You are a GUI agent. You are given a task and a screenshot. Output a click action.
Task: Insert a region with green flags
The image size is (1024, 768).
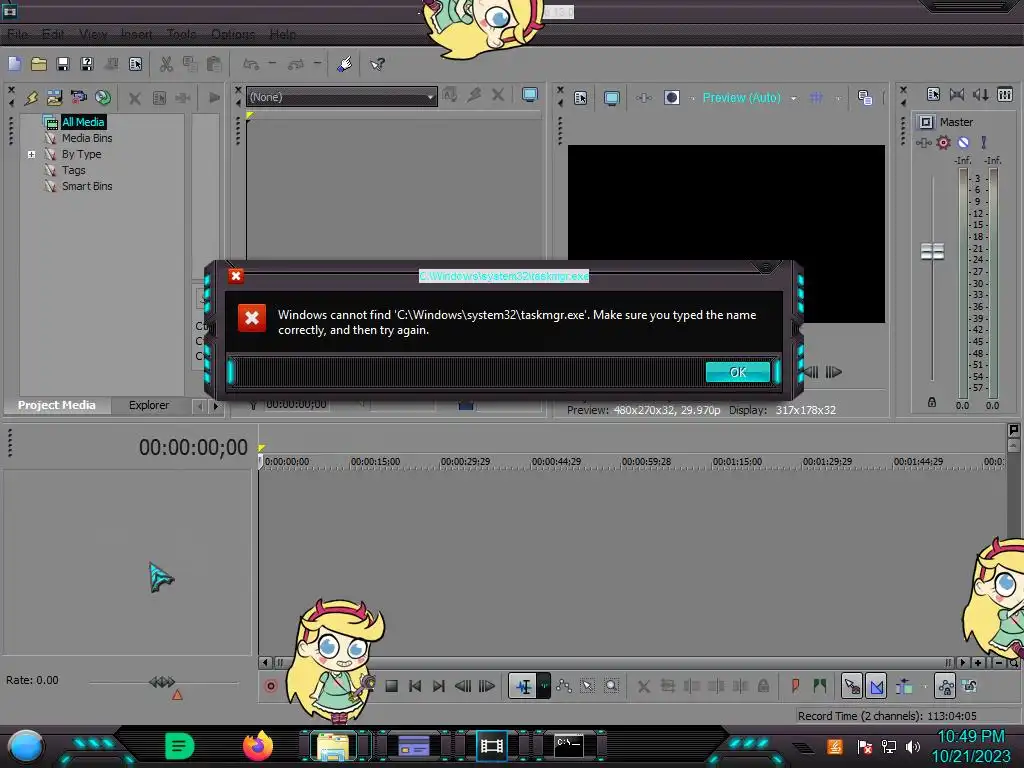[819, 686]
